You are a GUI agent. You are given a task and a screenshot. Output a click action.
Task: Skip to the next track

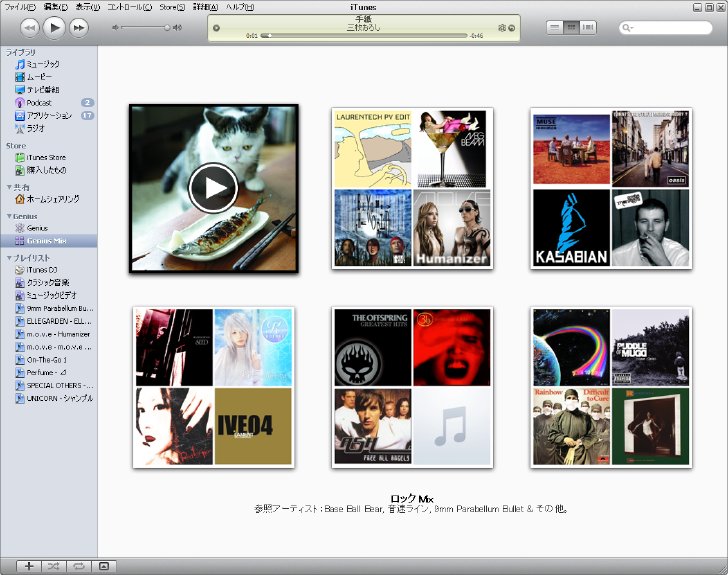tap(79, 28)
